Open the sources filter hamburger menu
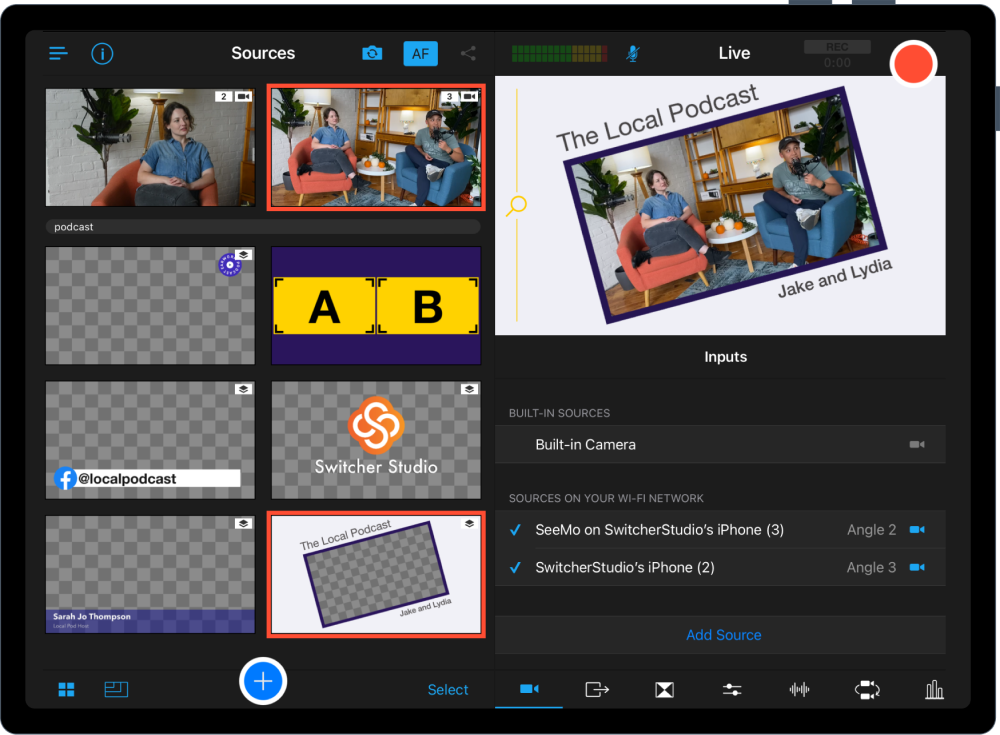The width and height of the screenshot is (1000, 735). pos(58,53)
